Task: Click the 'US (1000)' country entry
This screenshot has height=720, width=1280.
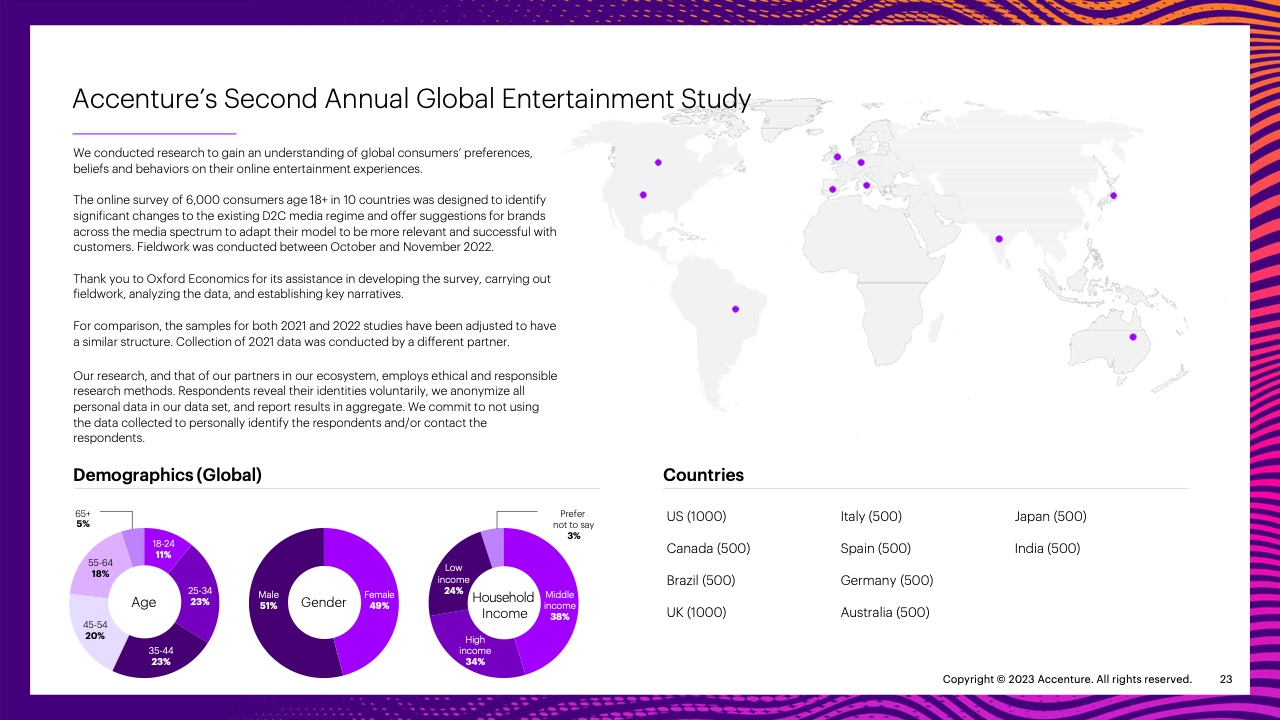Action: [x=696, y=517]
